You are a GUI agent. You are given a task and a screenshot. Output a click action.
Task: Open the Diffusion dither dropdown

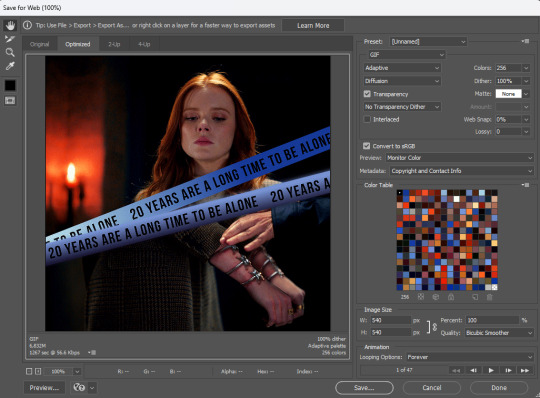(402, 81)
